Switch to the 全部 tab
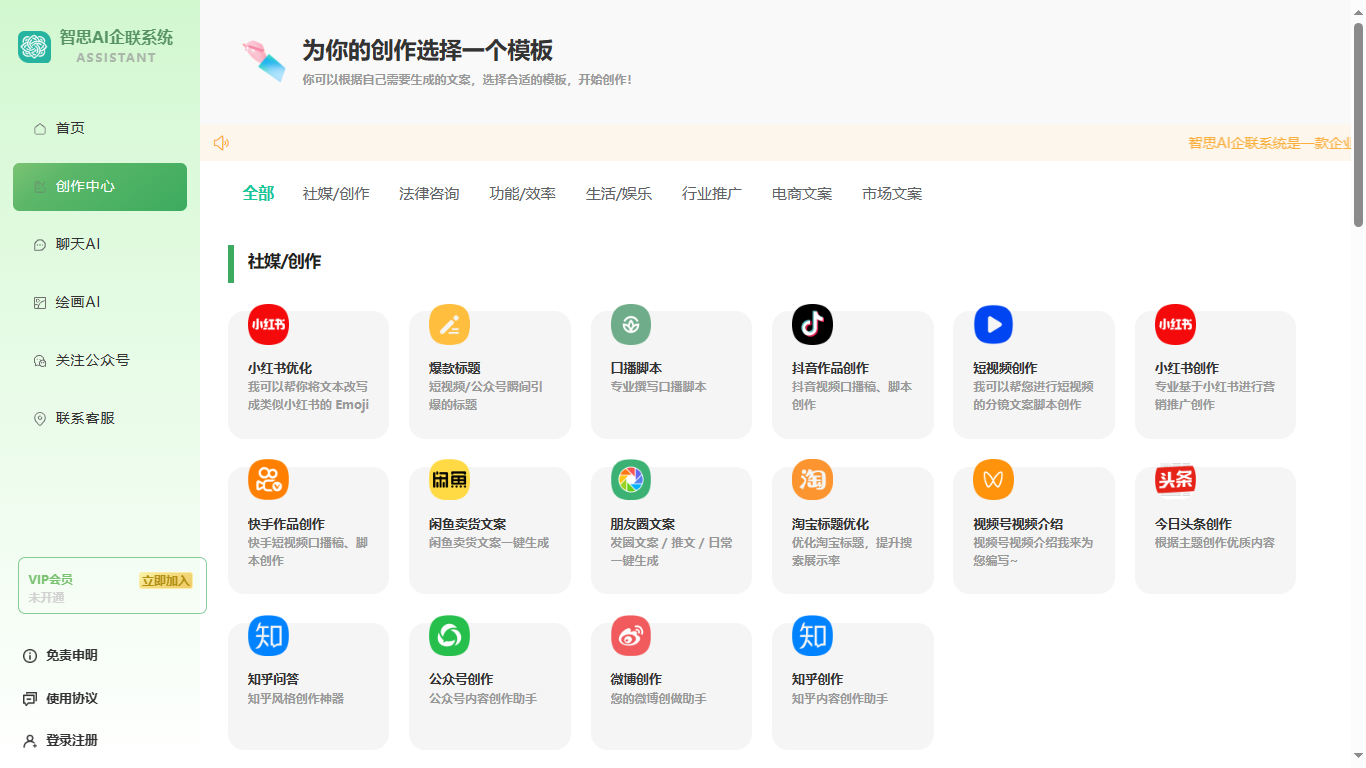 click(258, 193)
